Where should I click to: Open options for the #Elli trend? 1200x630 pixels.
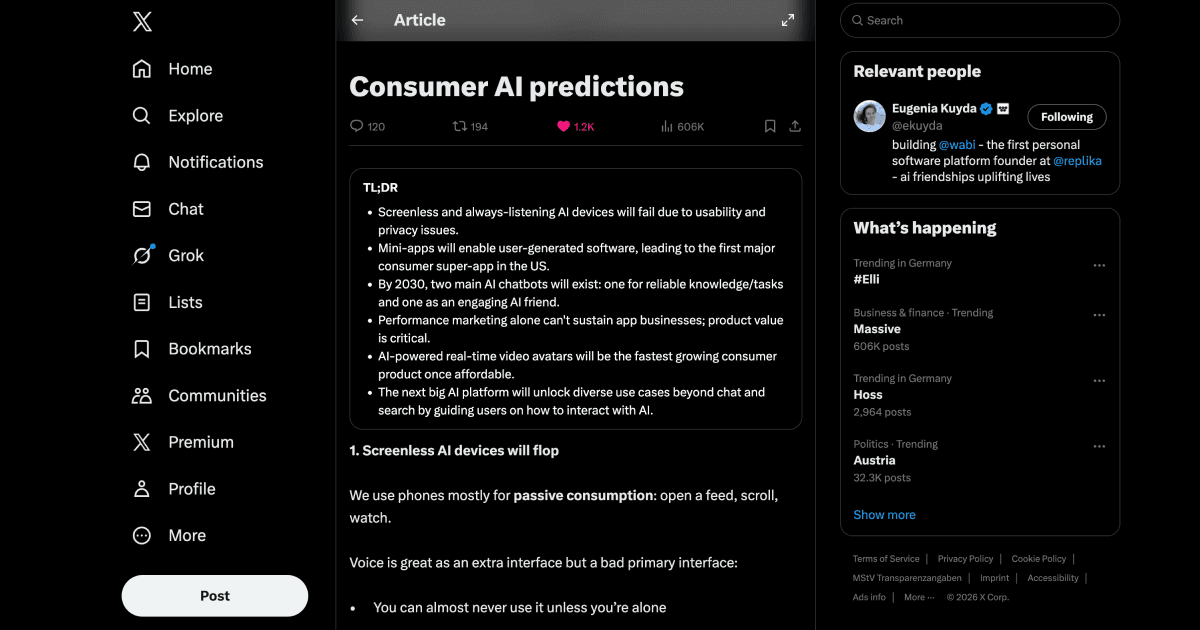pyautogui.click(x=1099, y=265)
